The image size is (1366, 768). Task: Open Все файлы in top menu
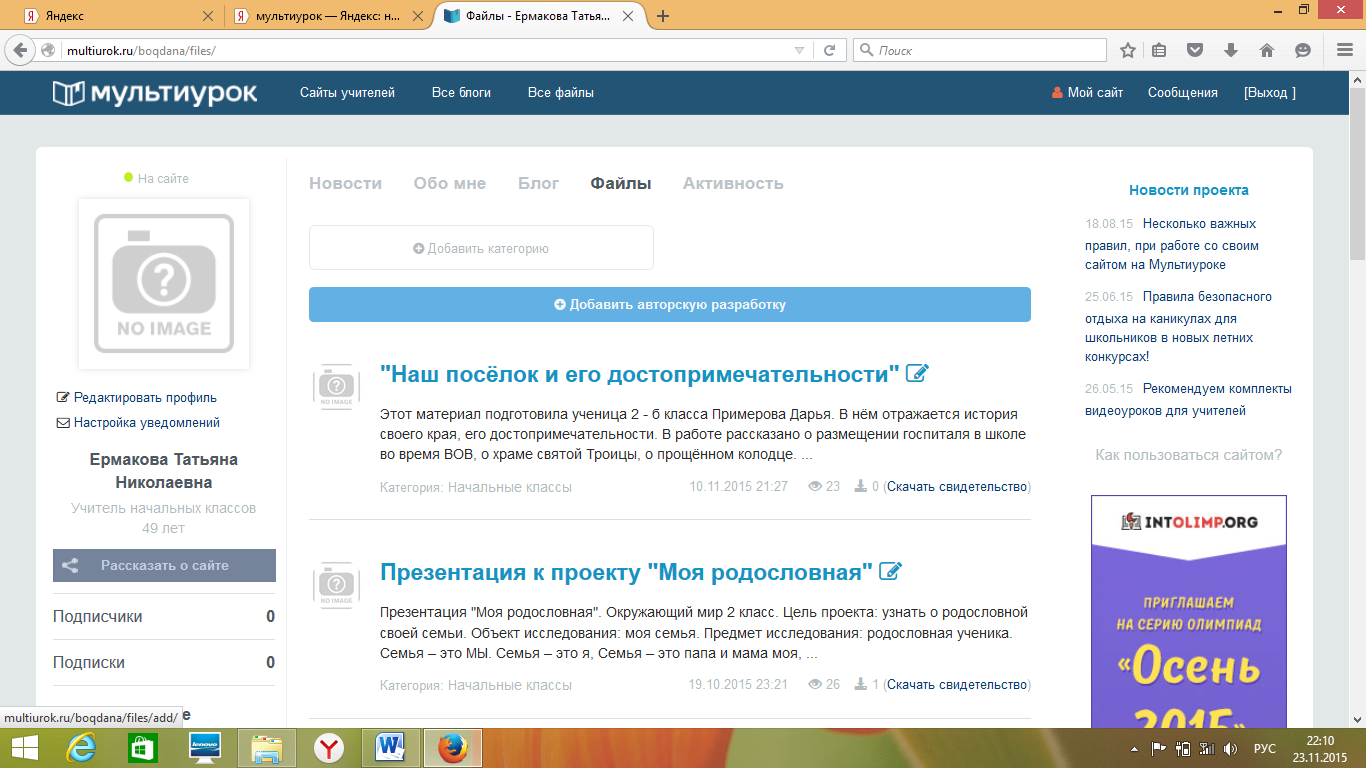pyautogui.click(x=561, y=93)
